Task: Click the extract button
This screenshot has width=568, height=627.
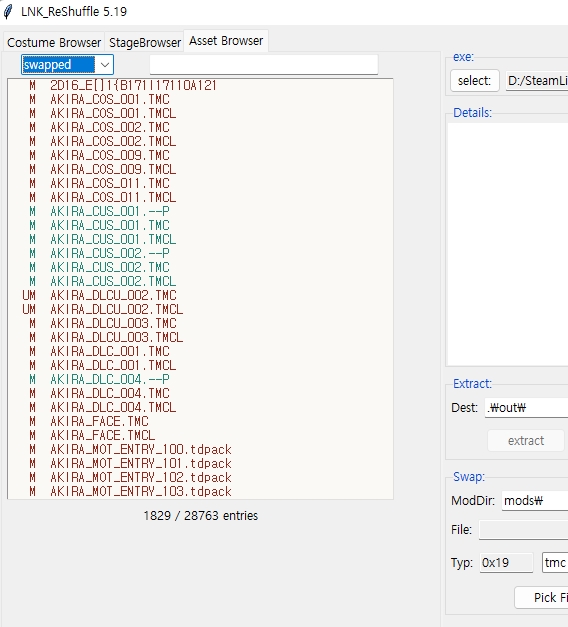Action: pos(526,441)
